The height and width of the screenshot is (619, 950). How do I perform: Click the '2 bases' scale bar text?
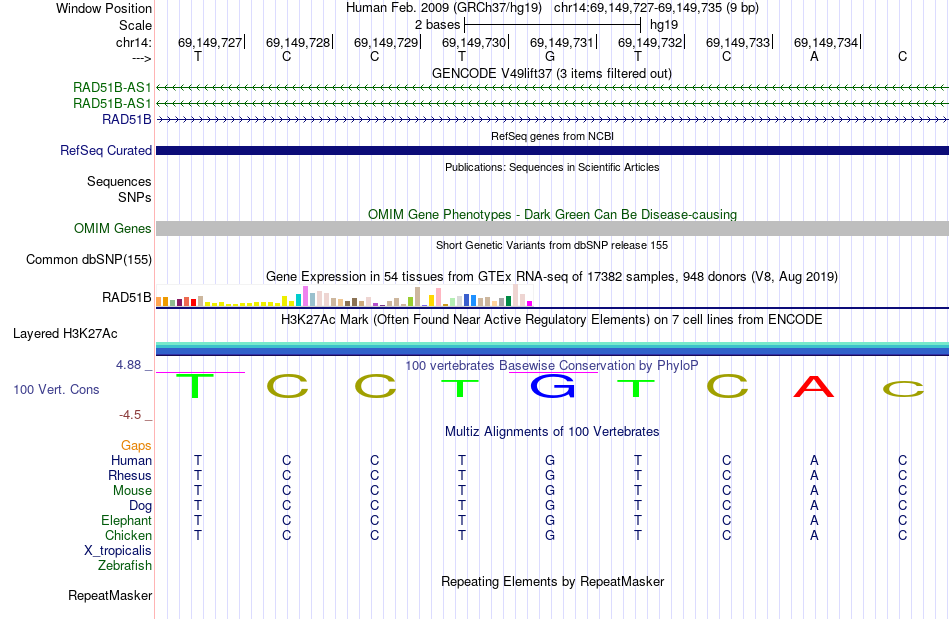click(437, 25)
